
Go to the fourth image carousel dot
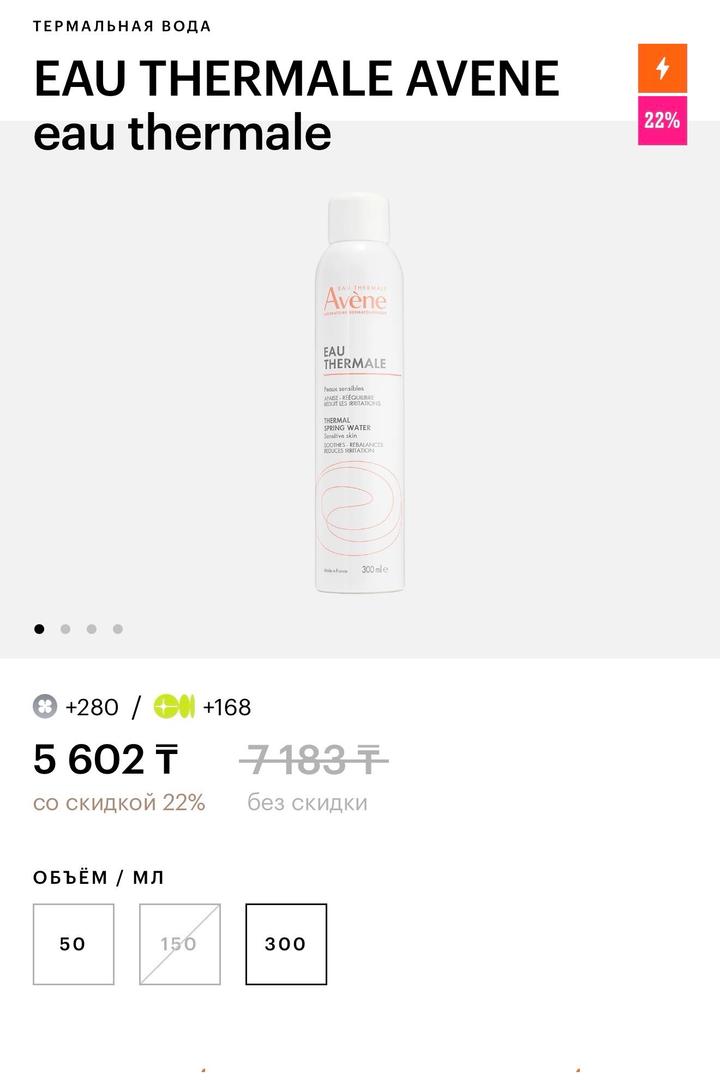click(x=118, y=629)
